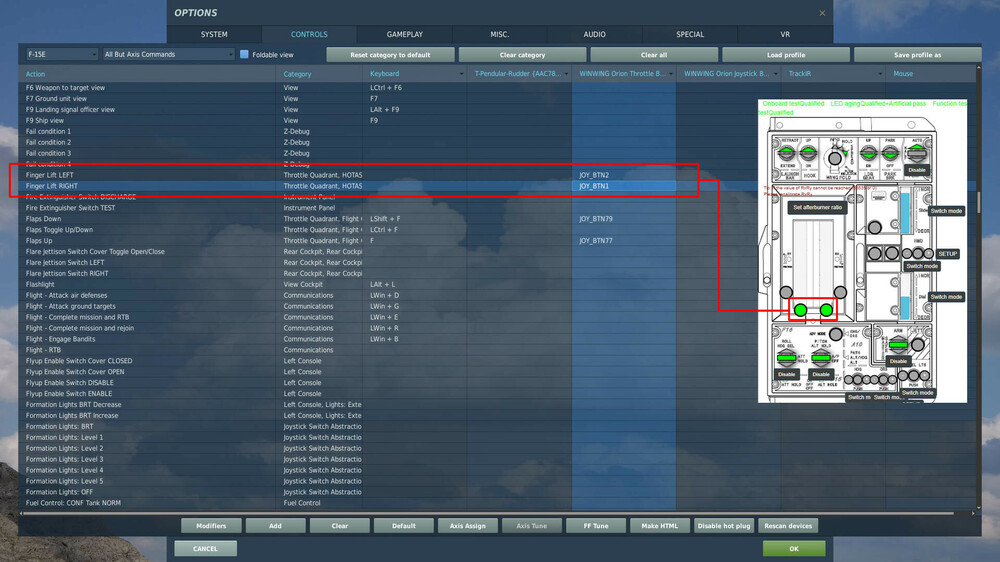Click the ADV MODE gray button in diagram

835,334
